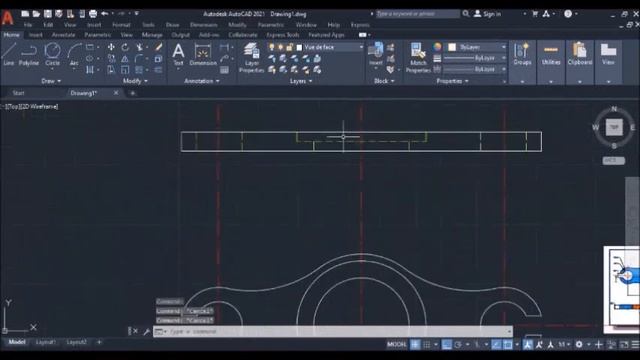Click the Text annotation tool

178,55
